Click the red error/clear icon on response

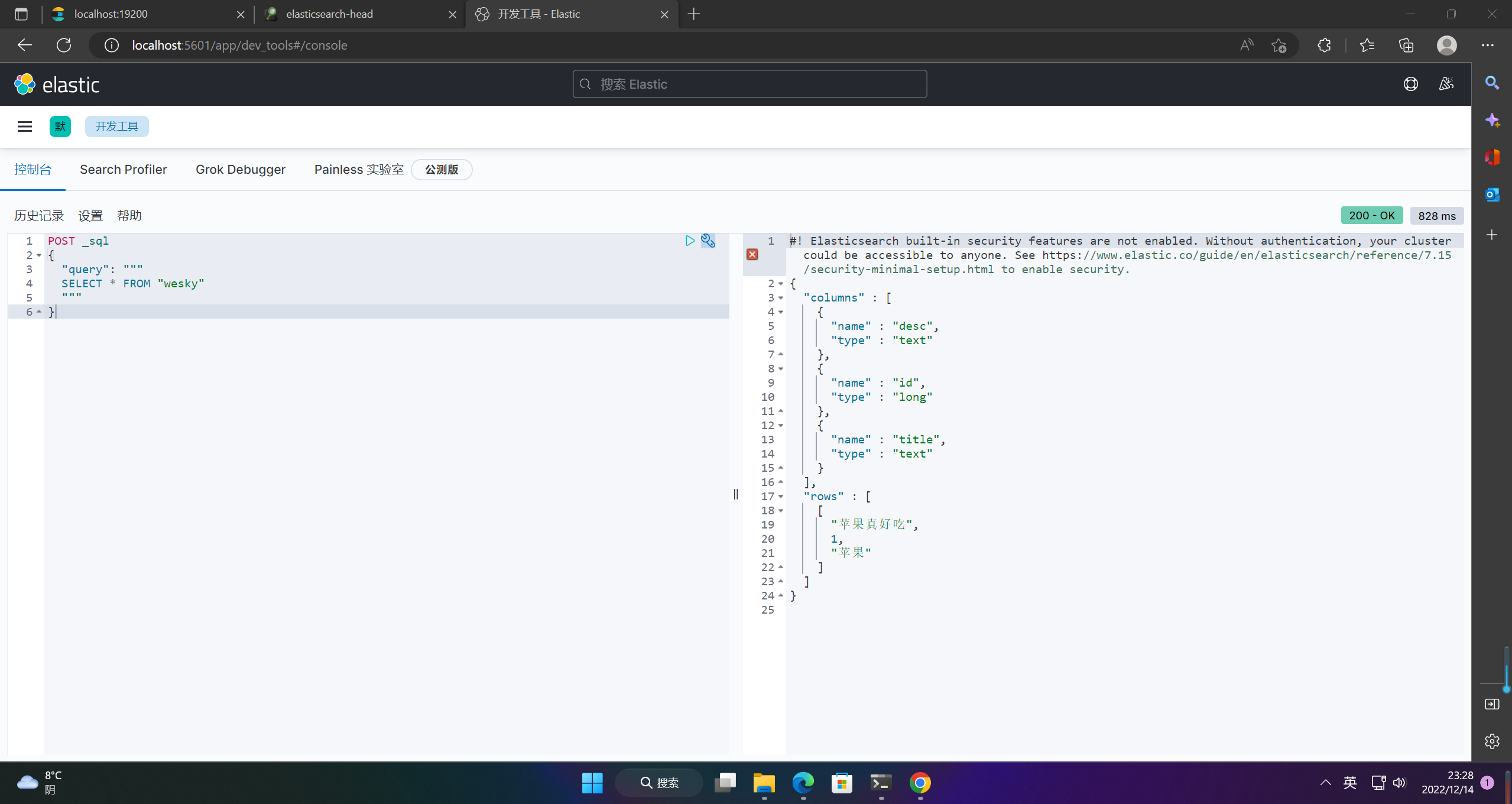coord(752,254)
